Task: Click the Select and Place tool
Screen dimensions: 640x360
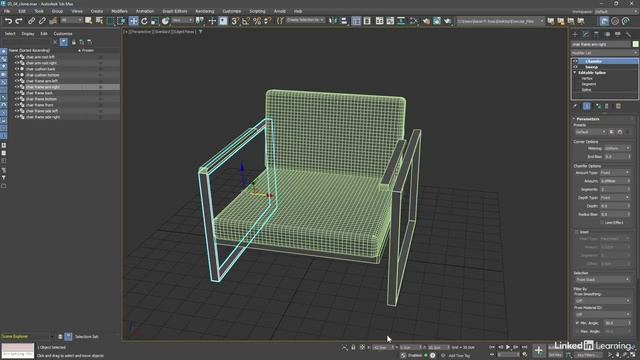Action: (165, 21)
